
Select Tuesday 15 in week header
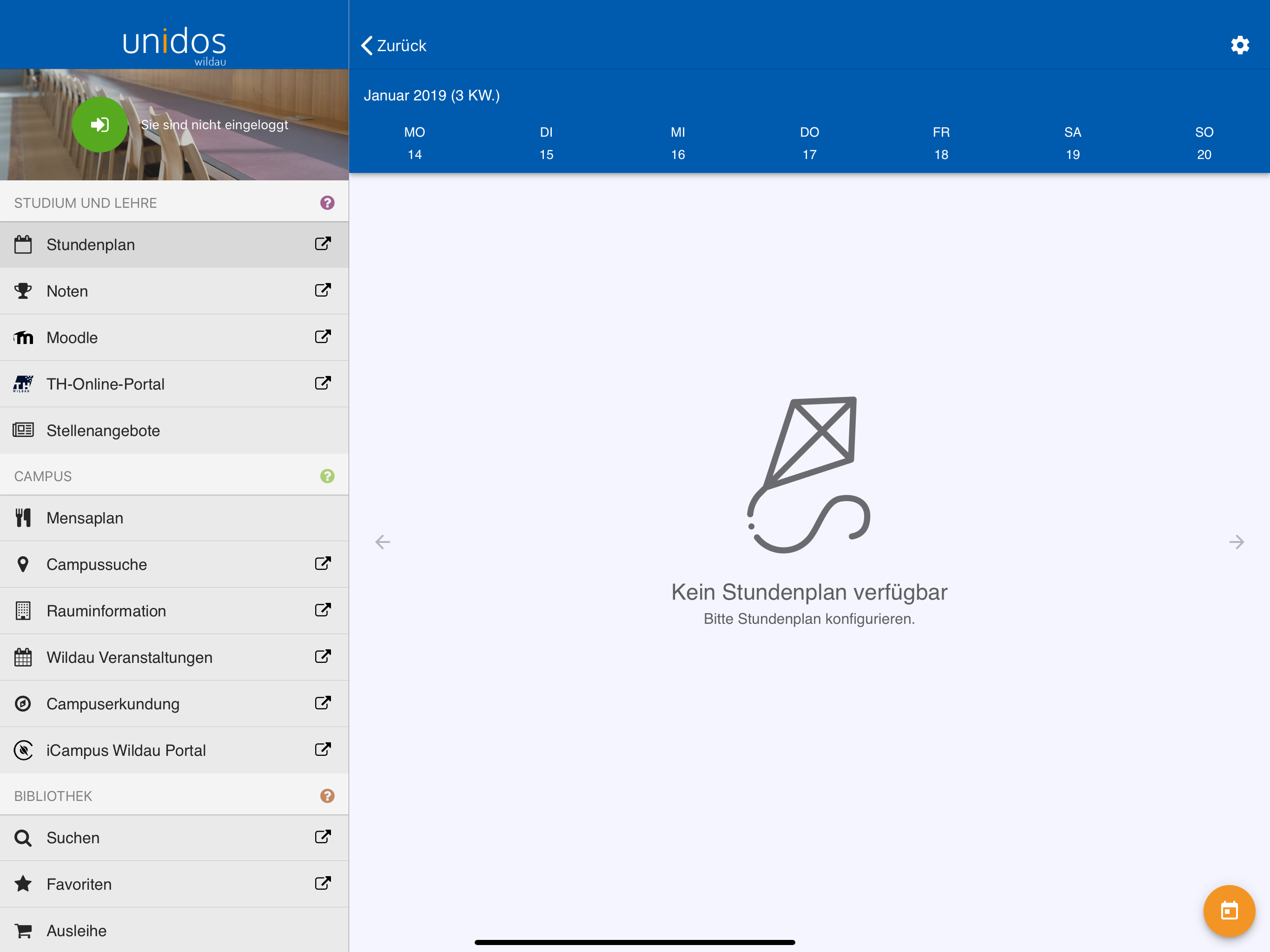click(546, 144)
